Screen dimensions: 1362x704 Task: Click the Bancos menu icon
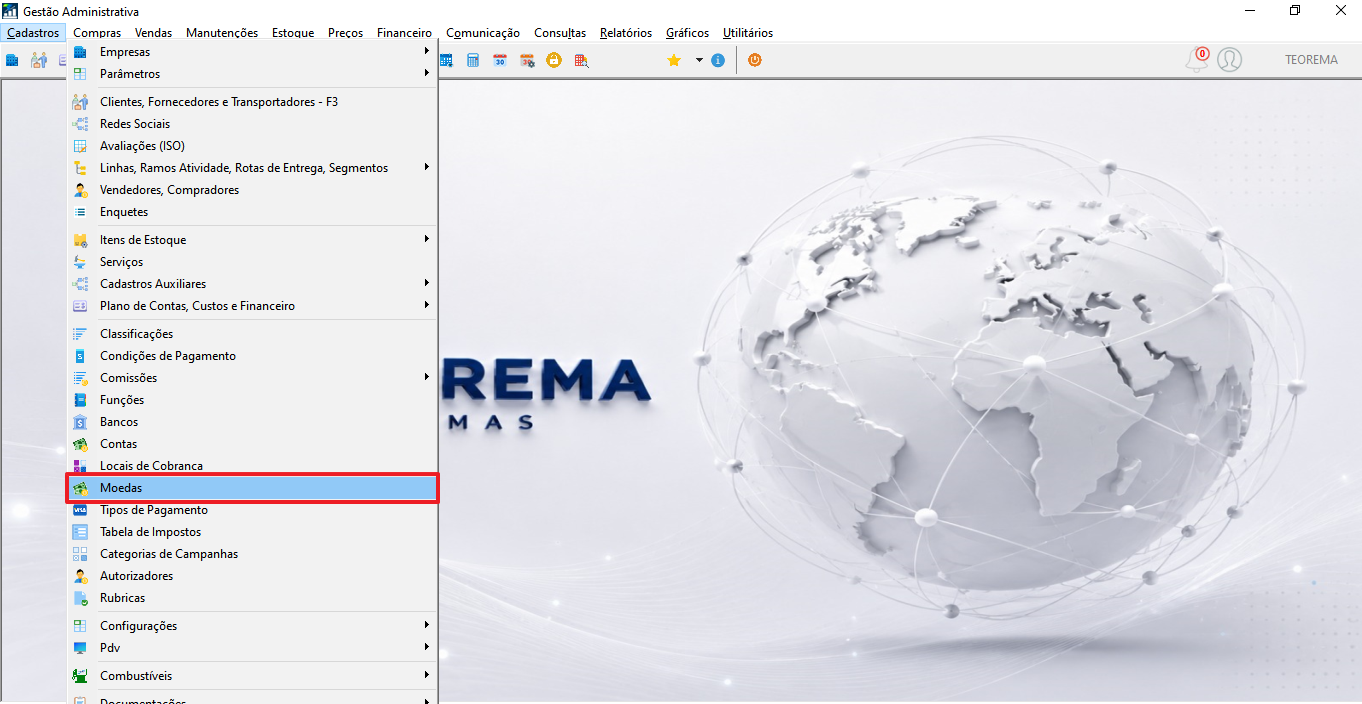point(80,422)
